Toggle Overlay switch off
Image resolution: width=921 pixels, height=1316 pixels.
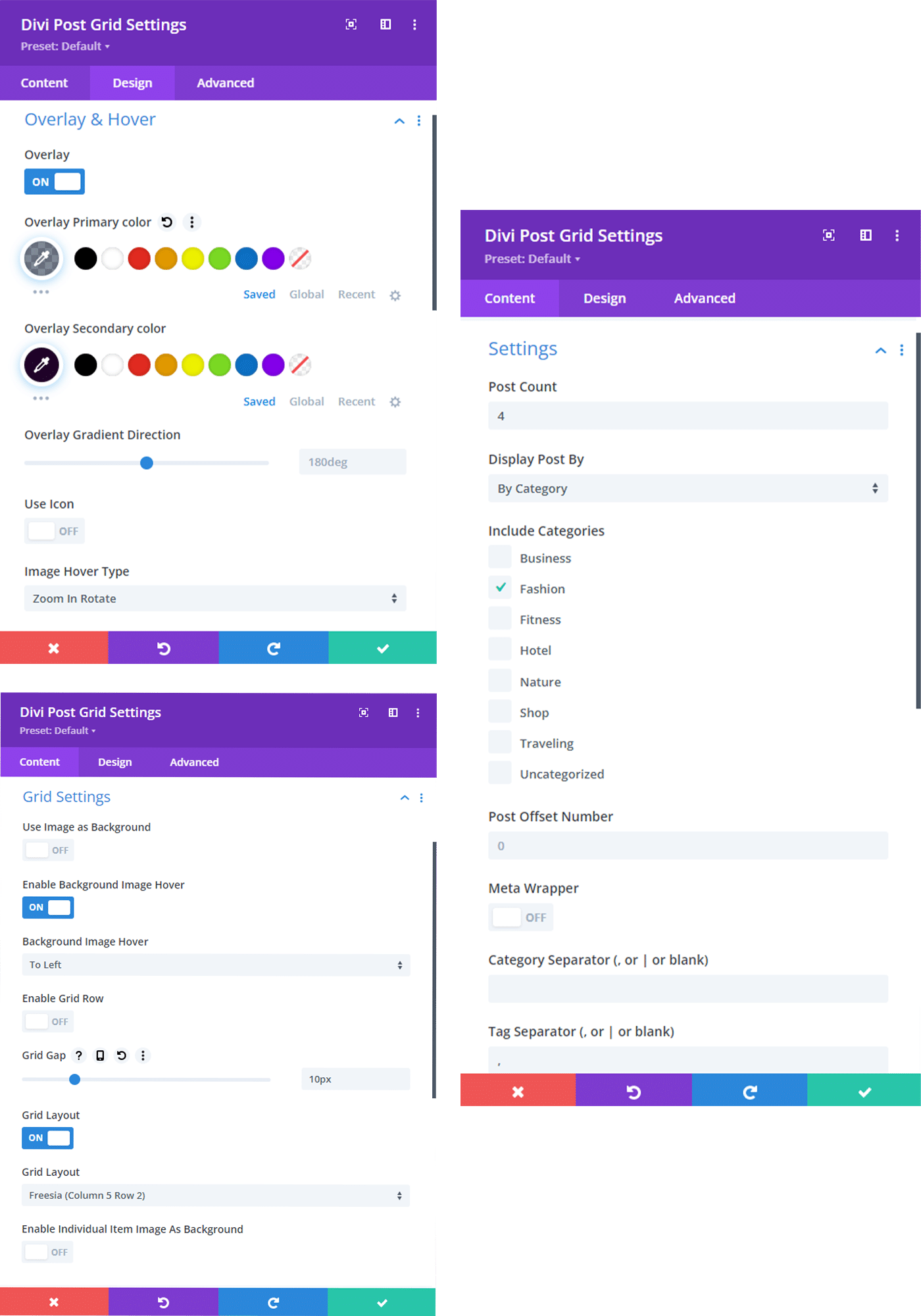coord(55,182)
